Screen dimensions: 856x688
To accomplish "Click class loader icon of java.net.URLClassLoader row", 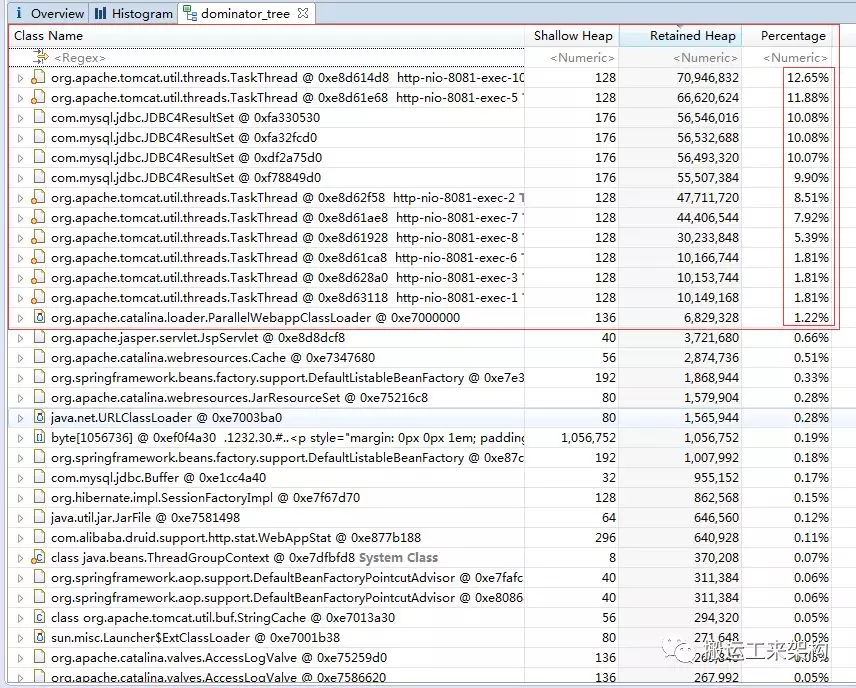I will click(39, 417).
